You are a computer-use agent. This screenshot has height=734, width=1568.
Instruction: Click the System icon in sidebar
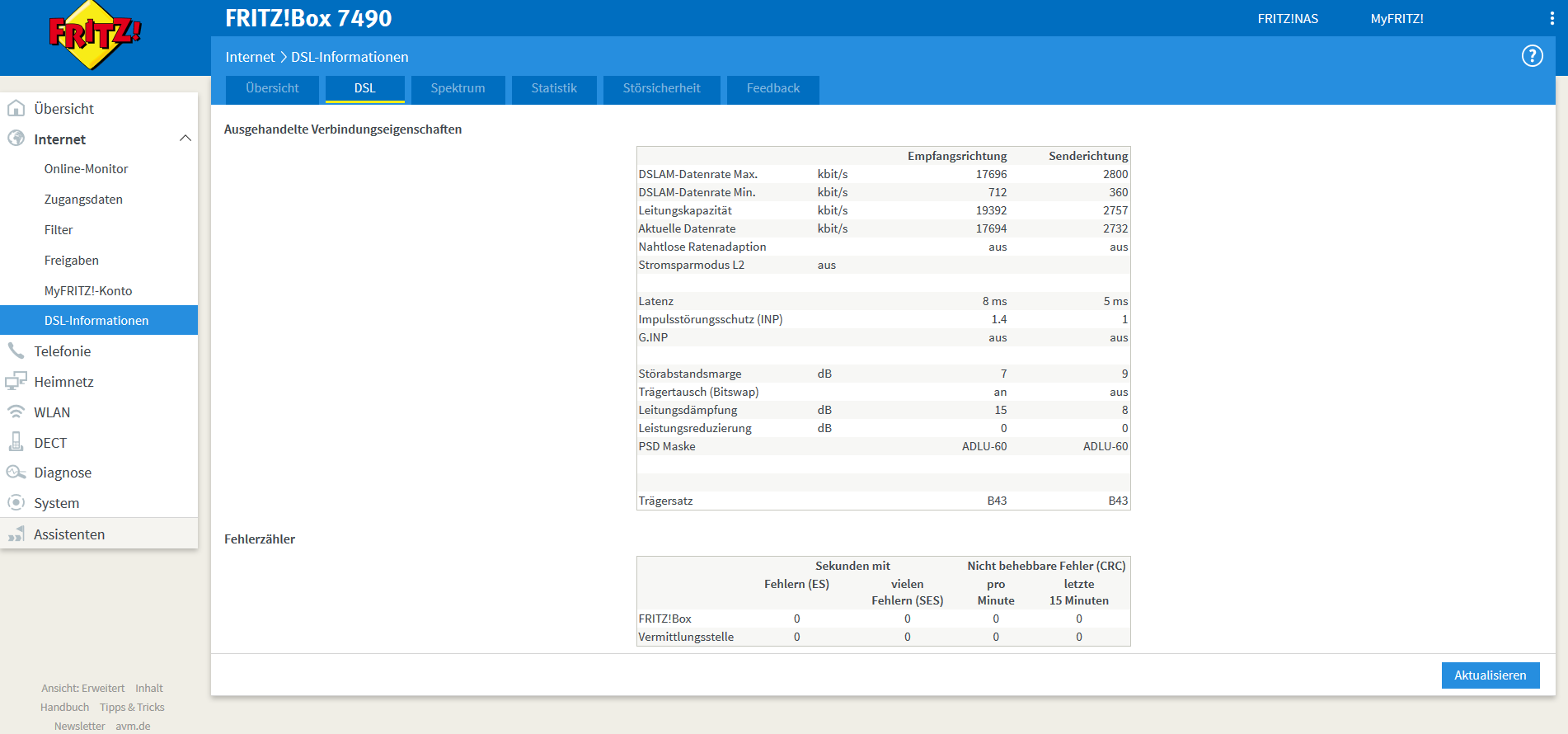click(x=16, y=502)
